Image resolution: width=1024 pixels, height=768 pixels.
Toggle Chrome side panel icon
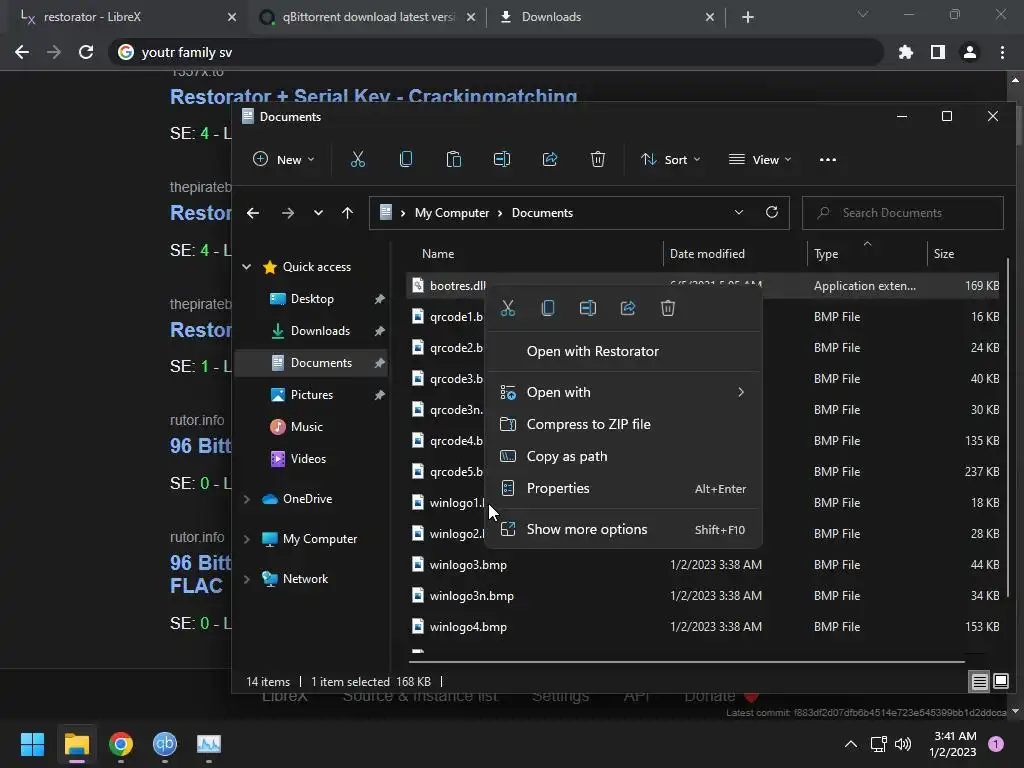tap(938, 52)
